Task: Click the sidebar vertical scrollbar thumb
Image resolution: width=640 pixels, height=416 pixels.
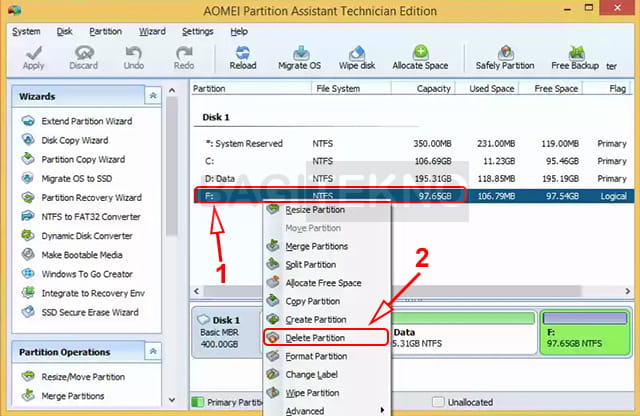Action: (172, 165)
